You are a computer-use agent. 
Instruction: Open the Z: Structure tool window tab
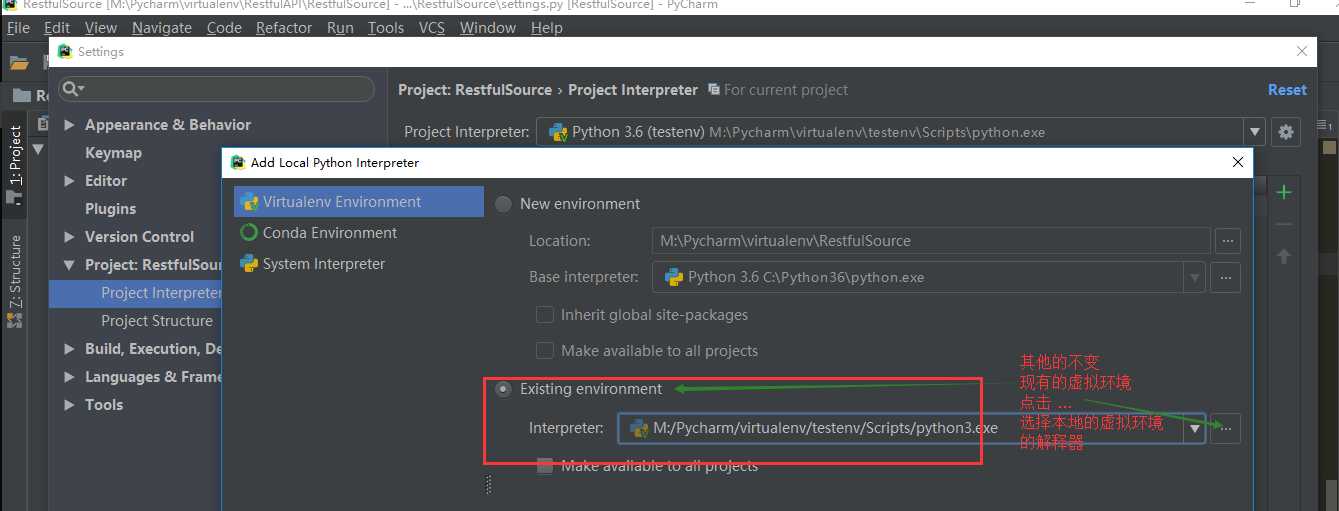pos(14,282)
